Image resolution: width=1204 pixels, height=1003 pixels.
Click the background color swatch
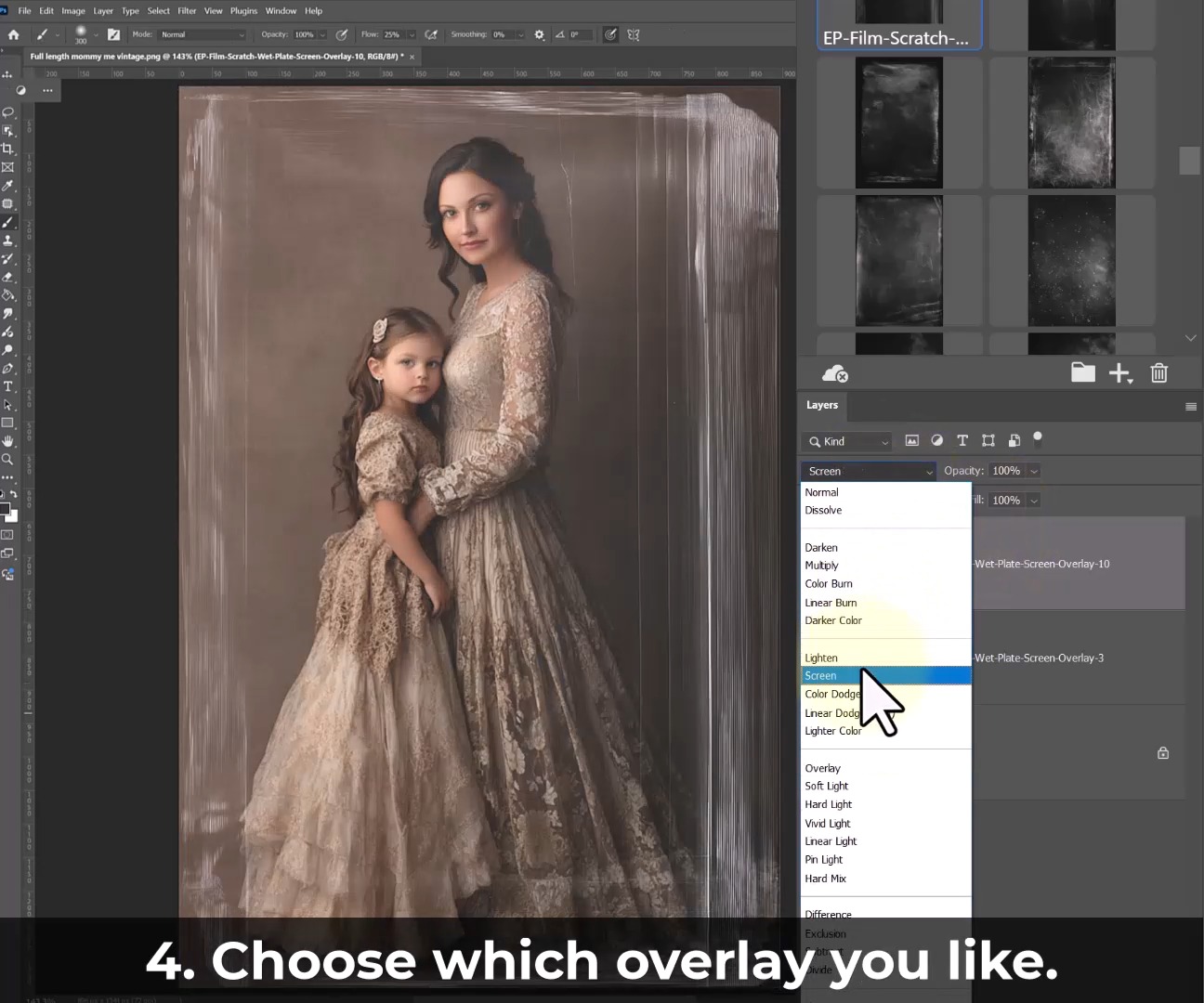tap(13, 515)
